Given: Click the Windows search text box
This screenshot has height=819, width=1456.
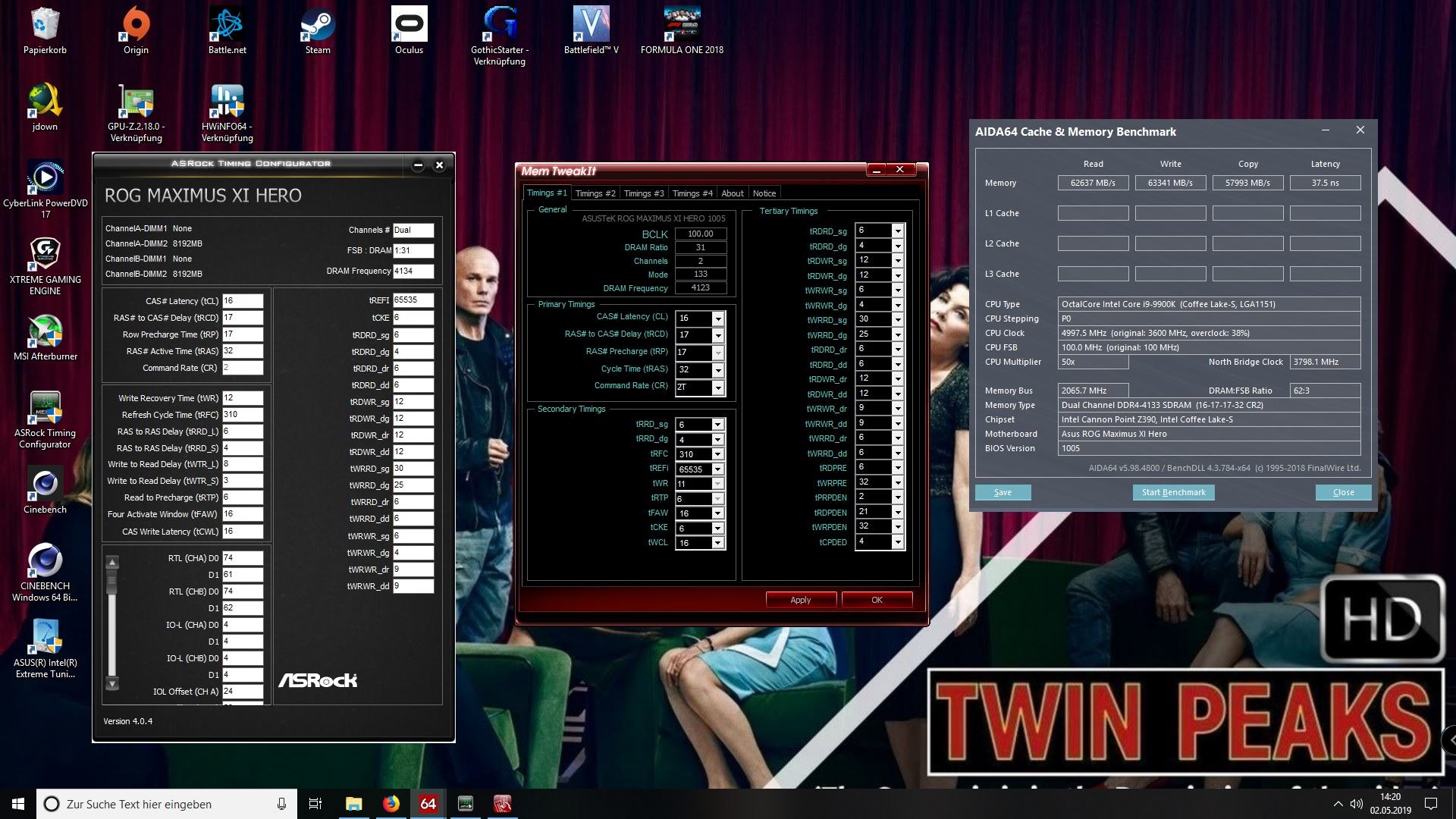Looking at the screenshot, I should click(x=167, y=804).
